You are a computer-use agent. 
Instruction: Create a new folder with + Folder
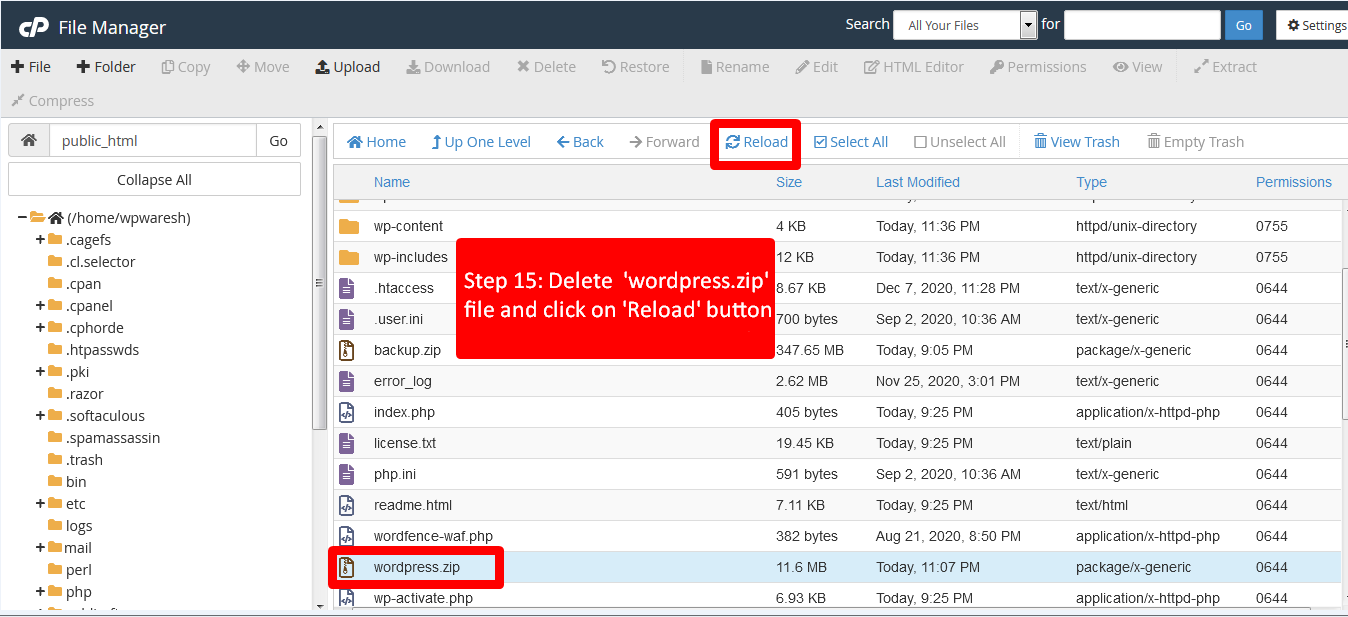(106, 67)
